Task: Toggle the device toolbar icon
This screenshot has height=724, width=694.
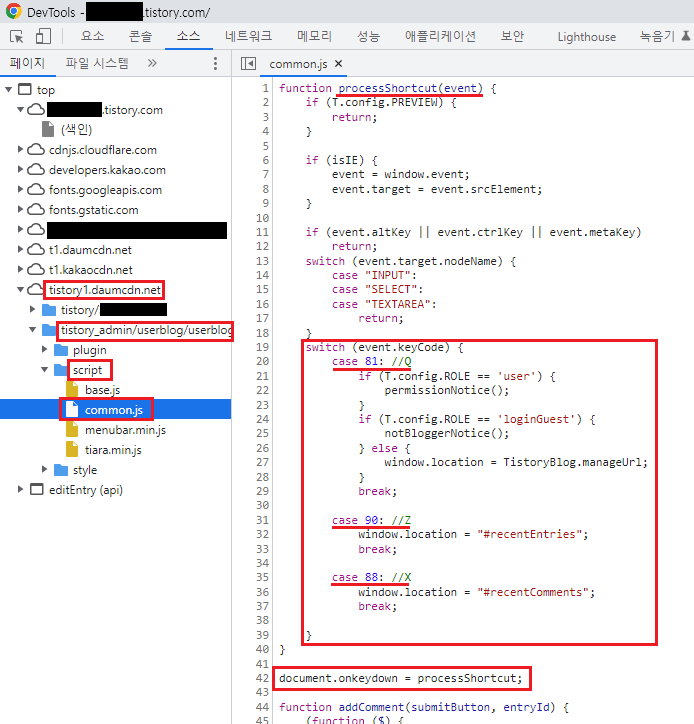Action: pos(43,36)
